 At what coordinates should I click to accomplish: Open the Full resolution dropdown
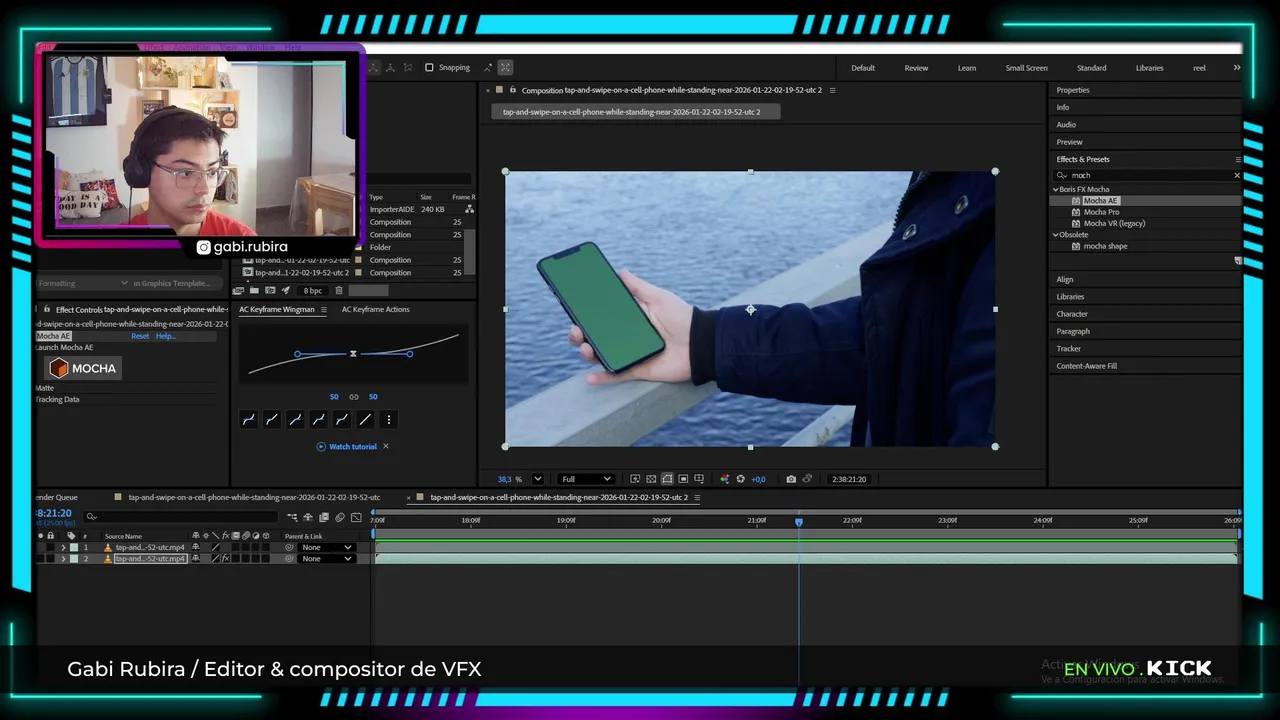pyautogui.click(x=585, y=479)
